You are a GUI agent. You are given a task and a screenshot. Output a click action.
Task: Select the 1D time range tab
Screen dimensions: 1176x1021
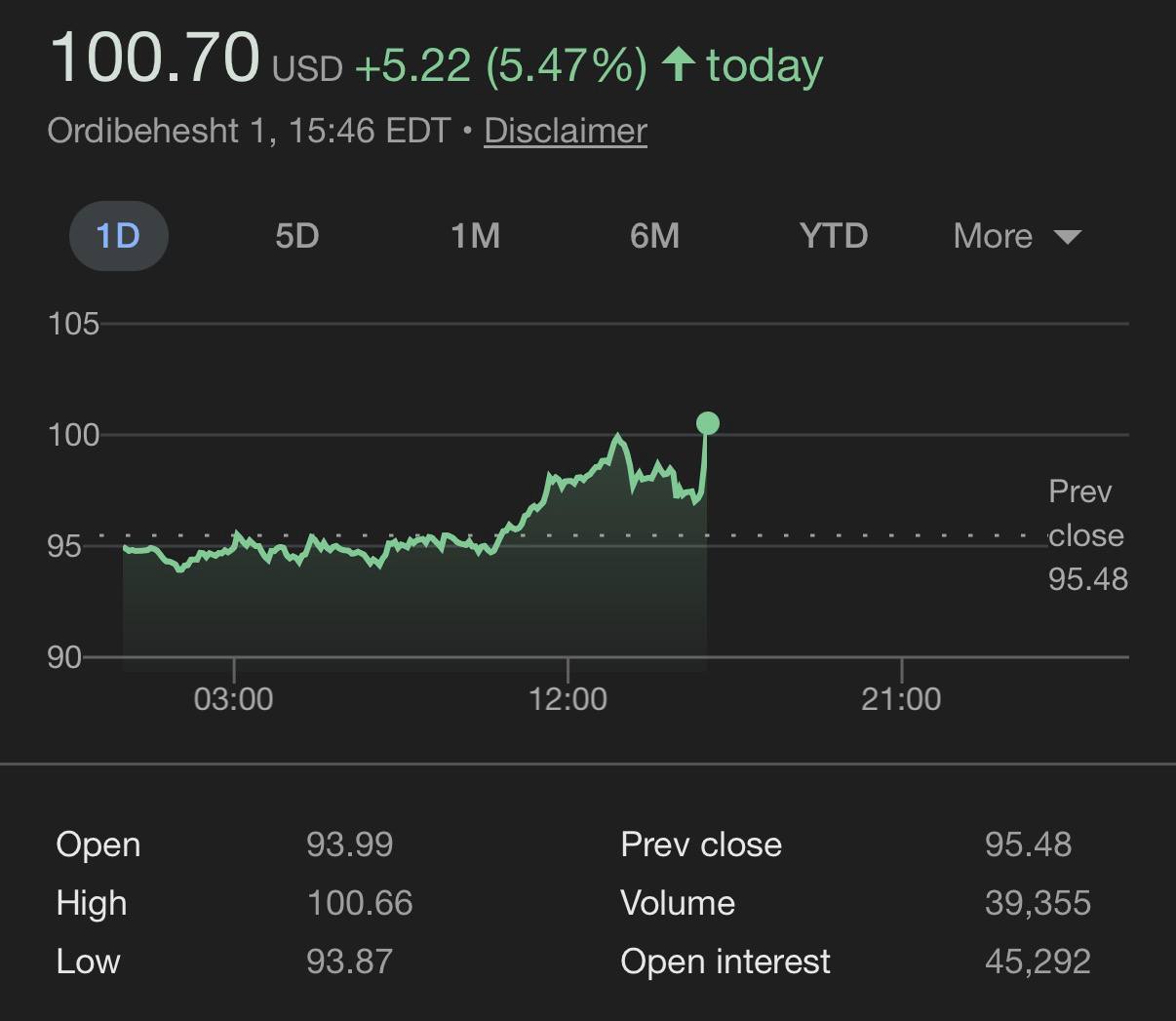[x=118, y=236]
